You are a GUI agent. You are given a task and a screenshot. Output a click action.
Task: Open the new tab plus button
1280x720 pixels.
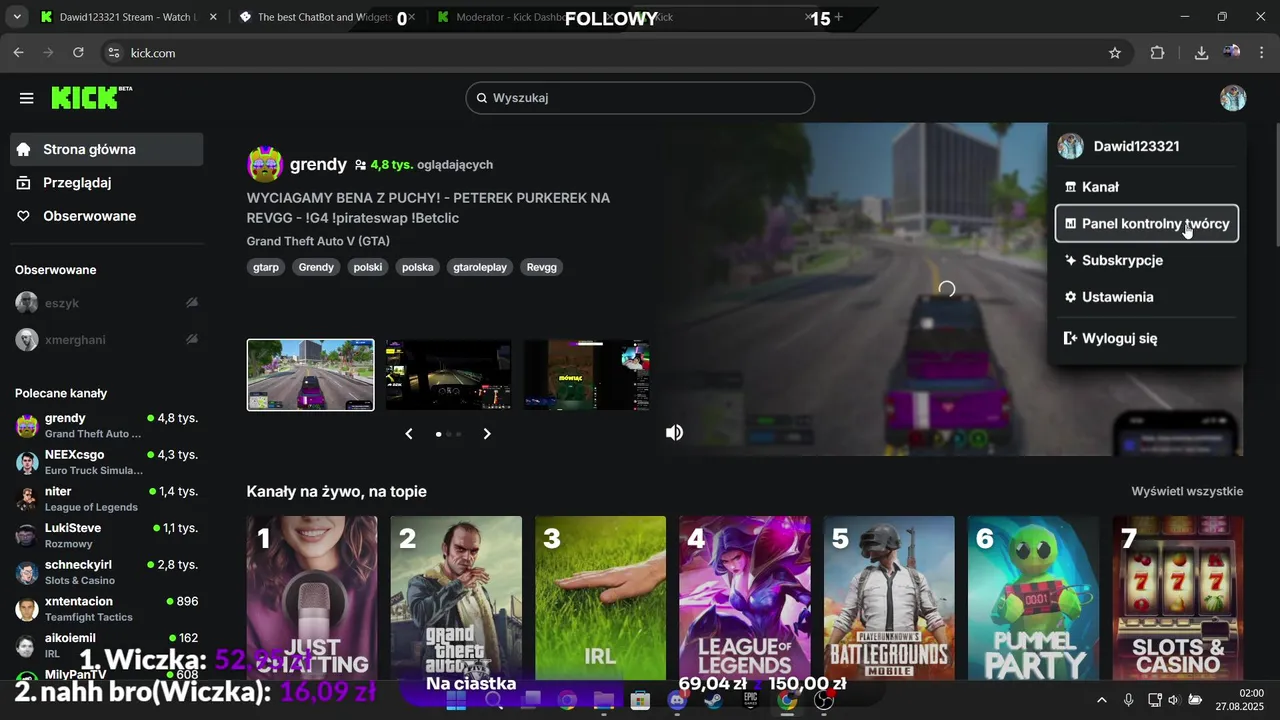coord(838,17)
